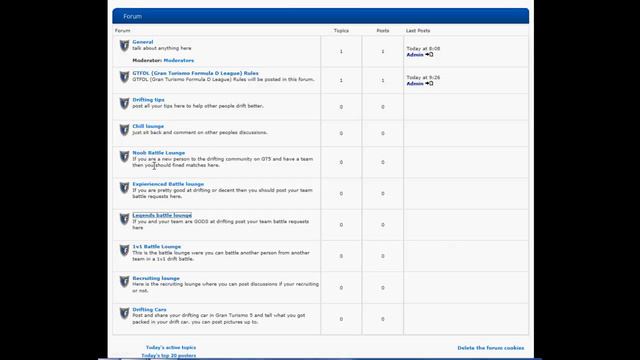Click the shield icon beside 1v1 Battle Lounge

124,250
